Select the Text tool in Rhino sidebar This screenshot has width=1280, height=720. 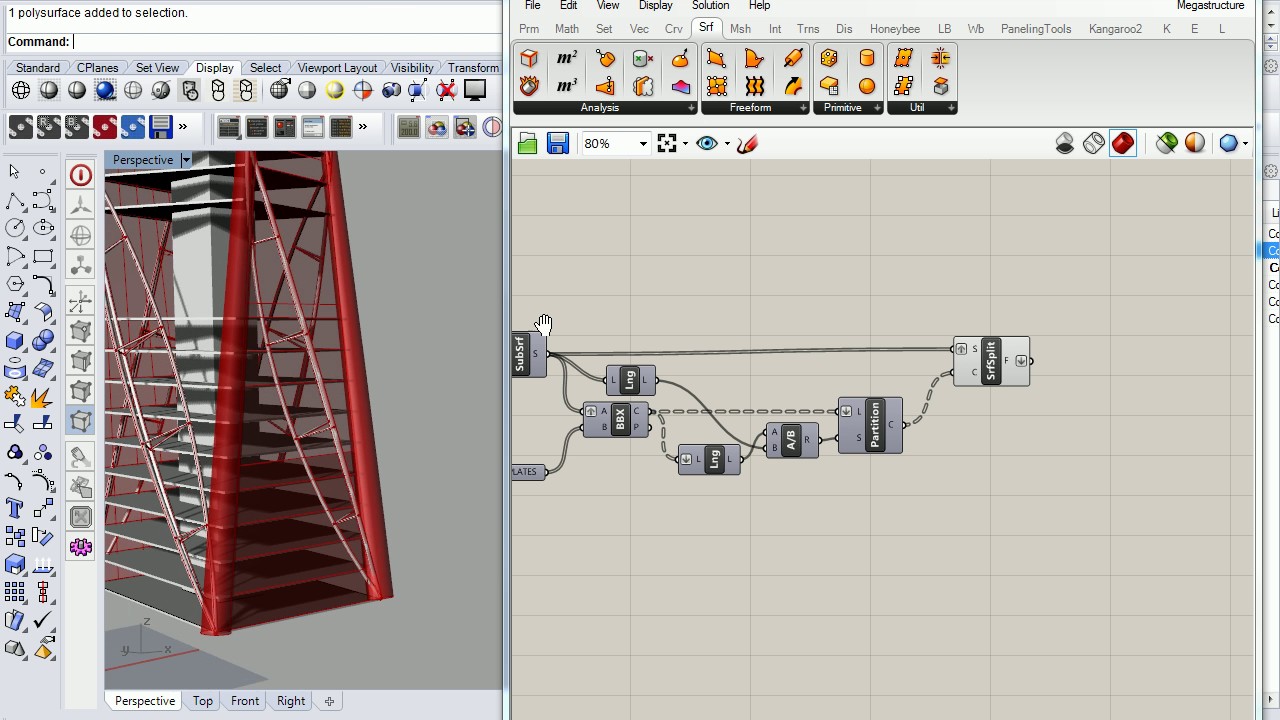click(14, 508)
